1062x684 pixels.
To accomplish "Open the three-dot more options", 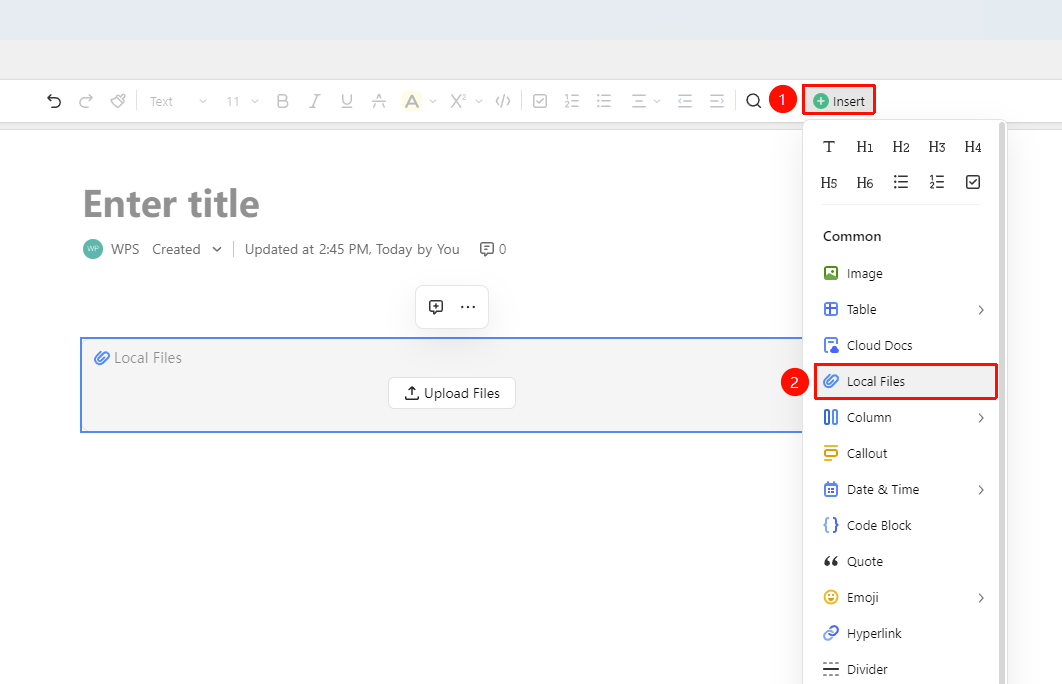I will pyautogui.click(x=468, y=307).
